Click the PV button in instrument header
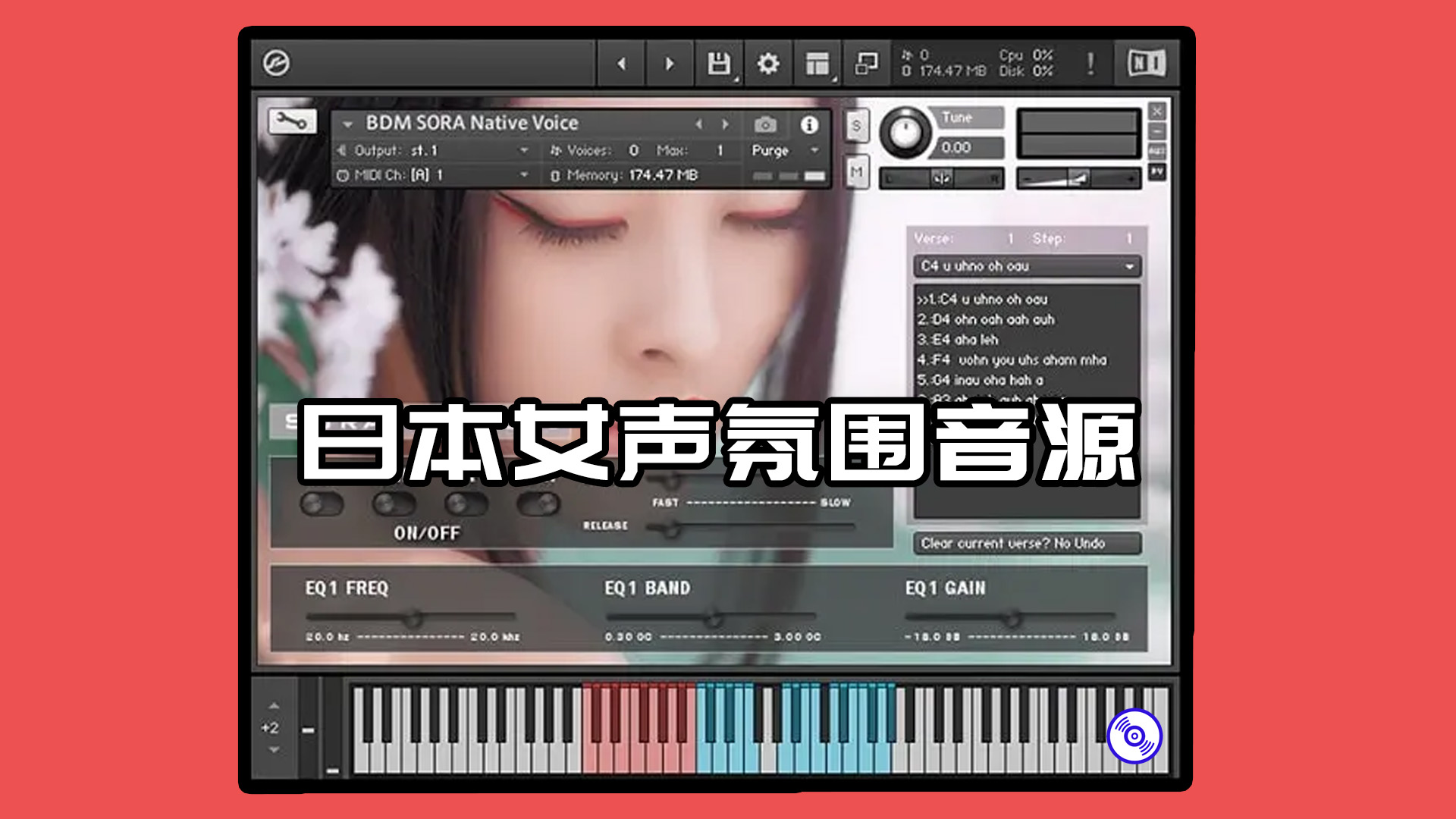Viewport: 1456px width, 819px height. tap(1157, 172)
